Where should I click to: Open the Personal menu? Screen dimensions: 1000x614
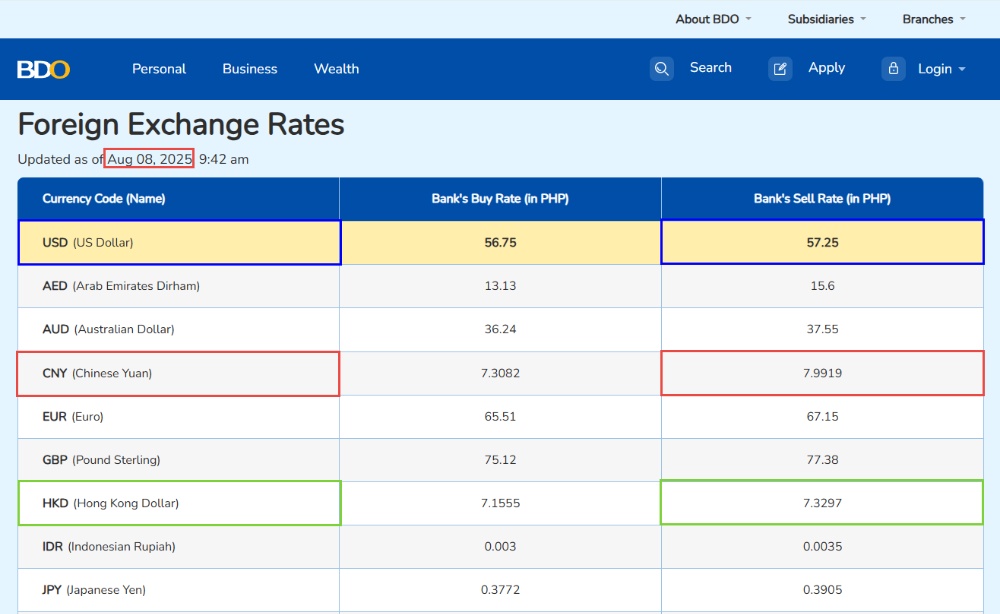coord(159,69)
